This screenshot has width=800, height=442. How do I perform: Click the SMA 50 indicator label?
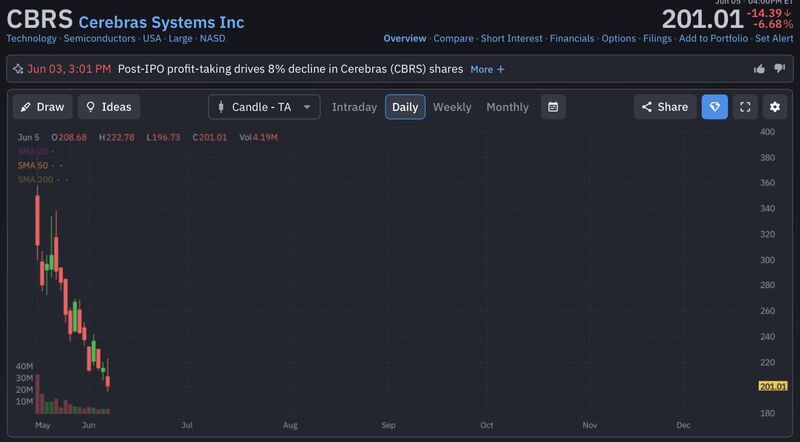point(33,165)
